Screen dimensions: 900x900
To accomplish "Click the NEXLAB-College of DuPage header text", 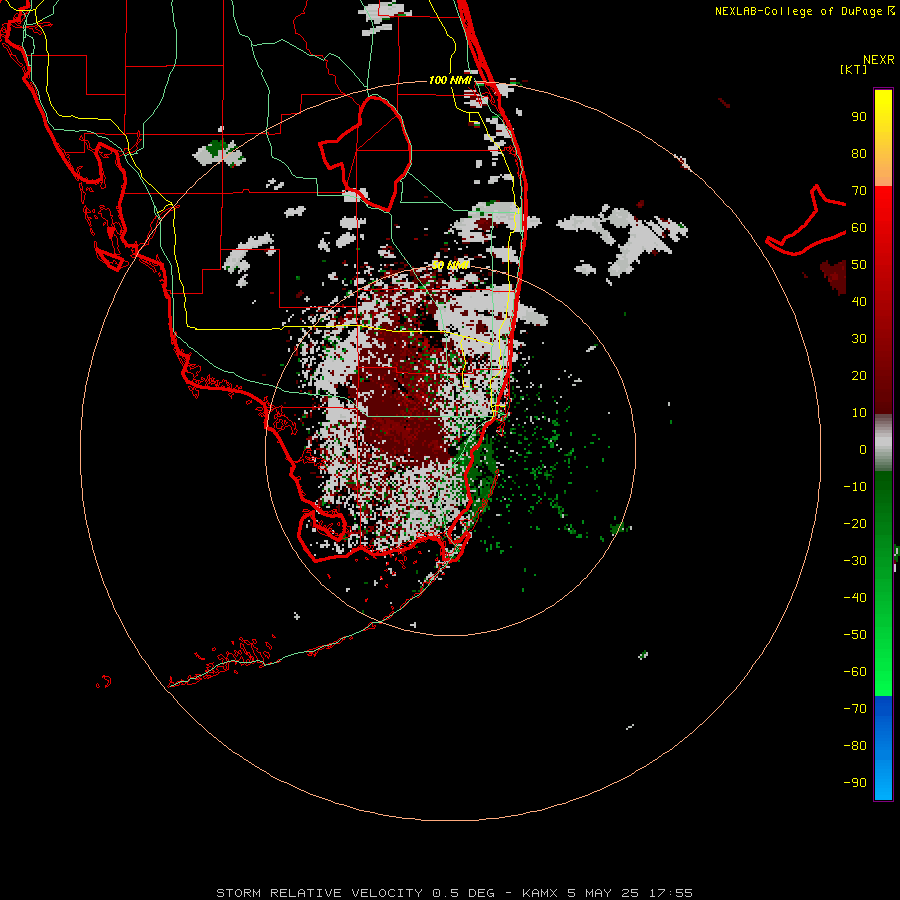I will (805, 11).
